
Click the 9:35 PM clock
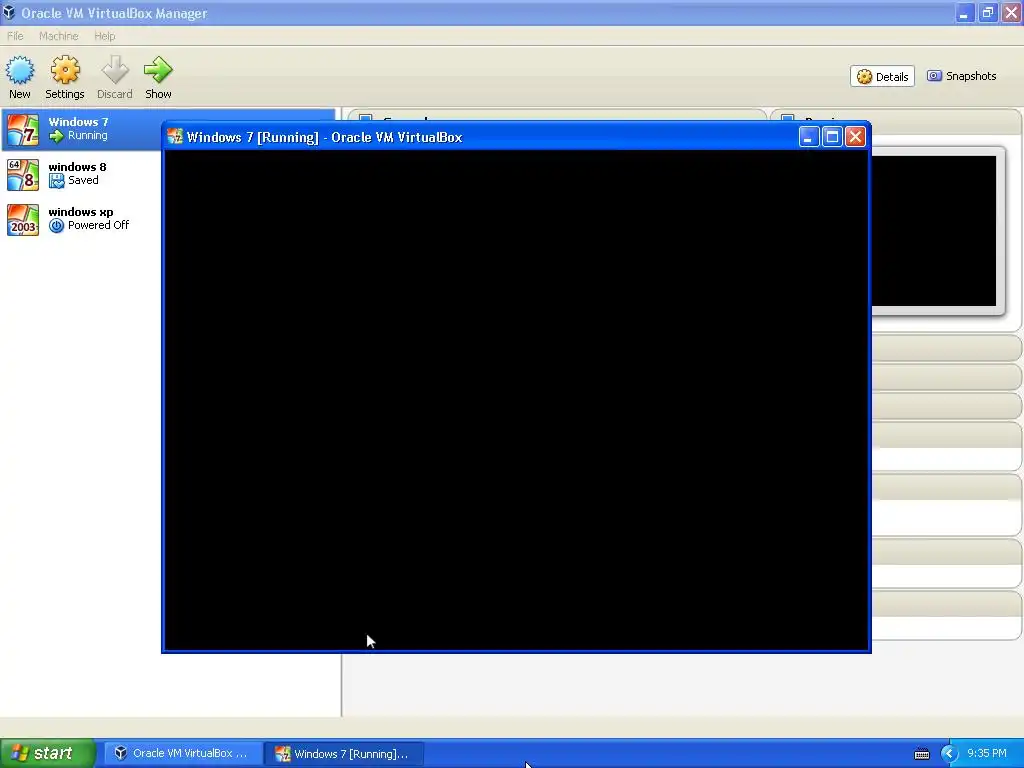pos(987,753)
